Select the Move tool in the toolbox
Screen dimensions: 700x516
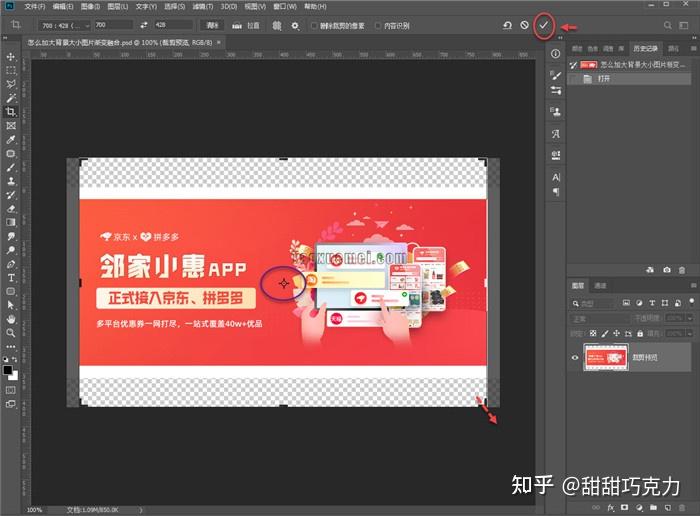click(11, 57)
